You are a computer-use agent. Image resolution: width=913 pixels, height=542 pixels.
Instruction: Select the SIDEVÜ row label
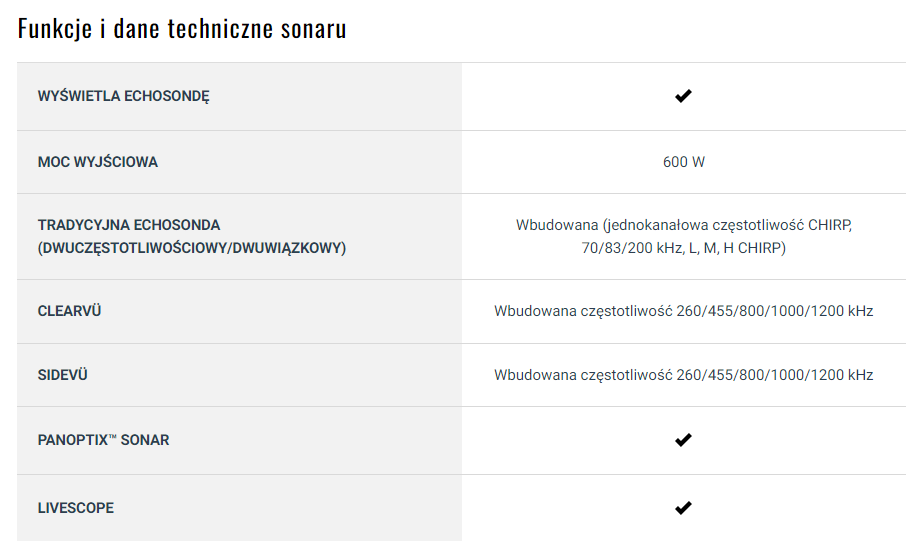tap(63, 375)
